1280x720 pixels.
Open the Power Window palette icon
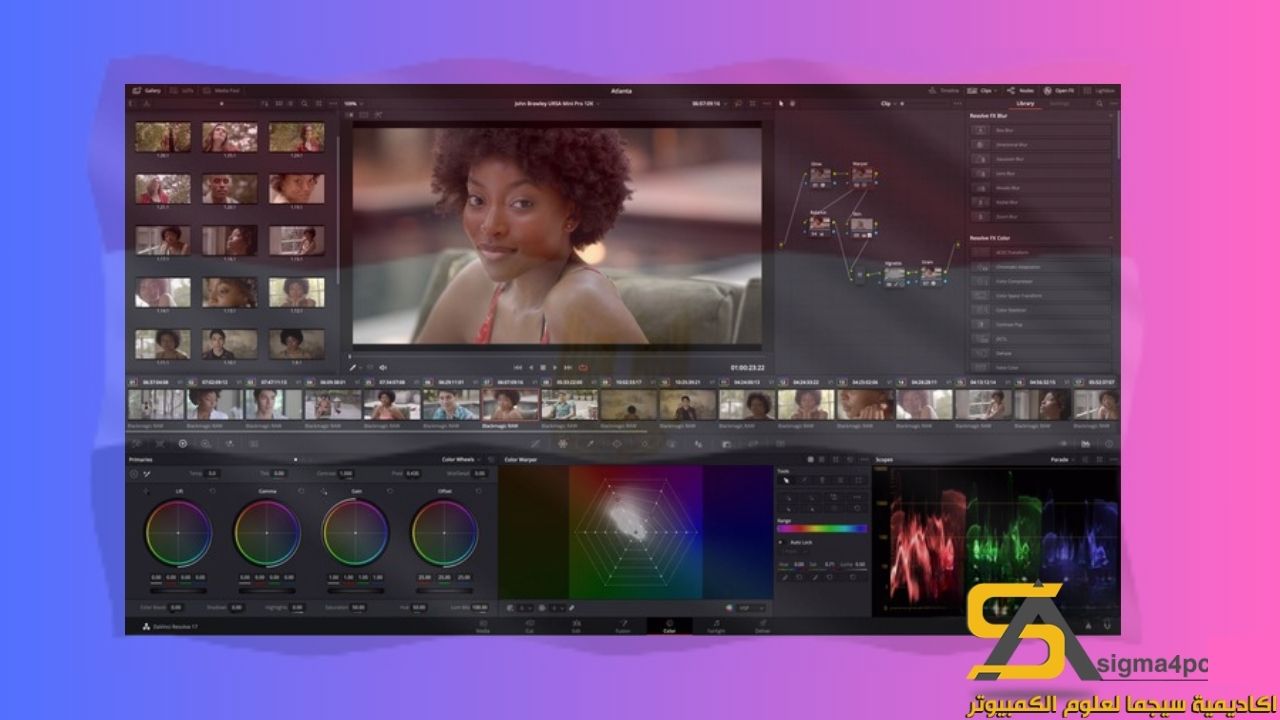(x=617, y=443)
